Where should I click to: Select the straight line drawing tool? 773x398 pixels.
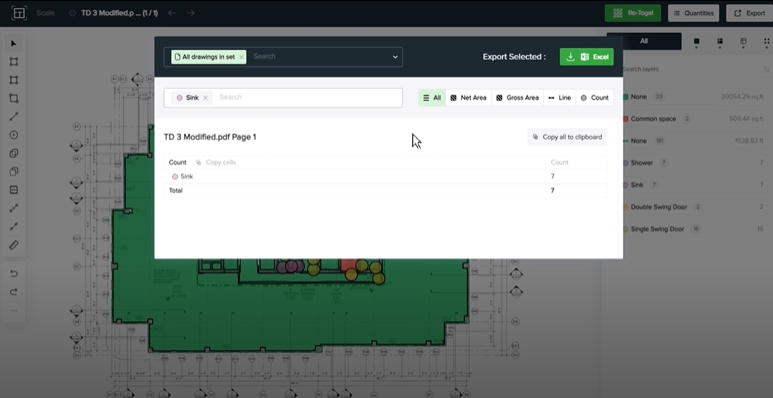tap(14, 117)
